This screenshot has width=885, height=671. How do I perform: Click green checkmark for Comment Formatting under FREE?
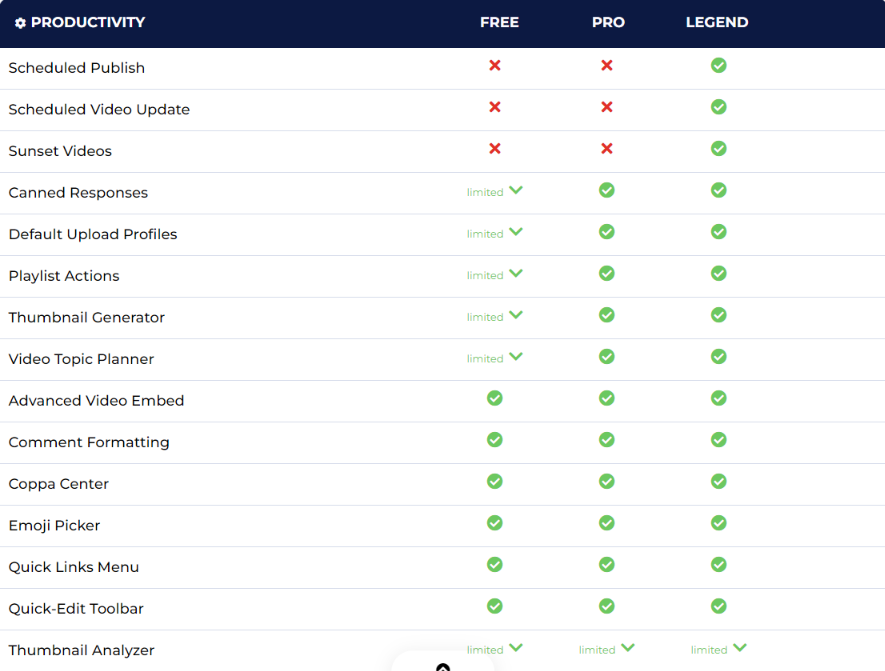pyautogui.click(x=495, y=440)
